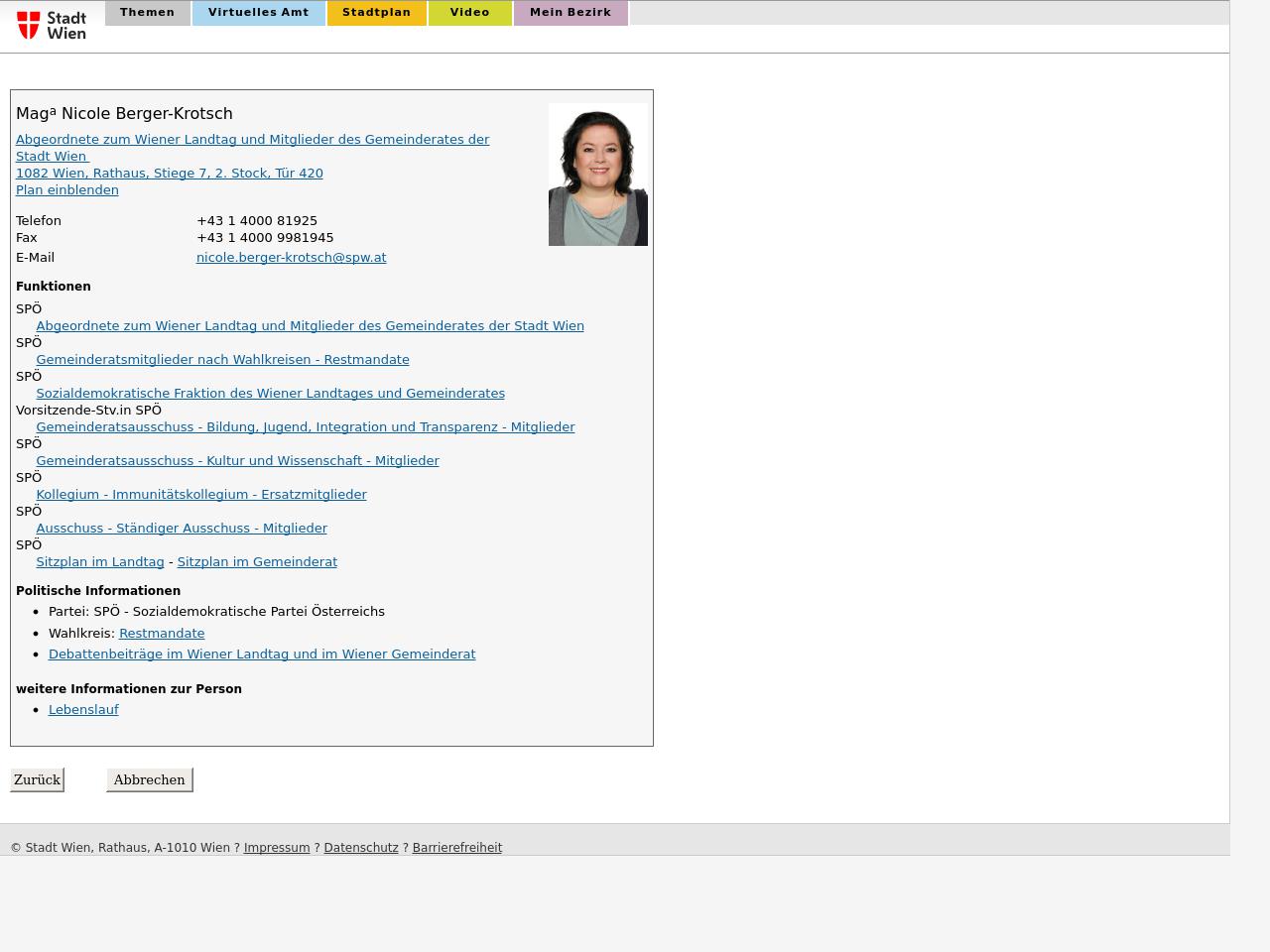1270x952 pixels.
Task: Click the Plan einblenden link
Action: [67, 189]
